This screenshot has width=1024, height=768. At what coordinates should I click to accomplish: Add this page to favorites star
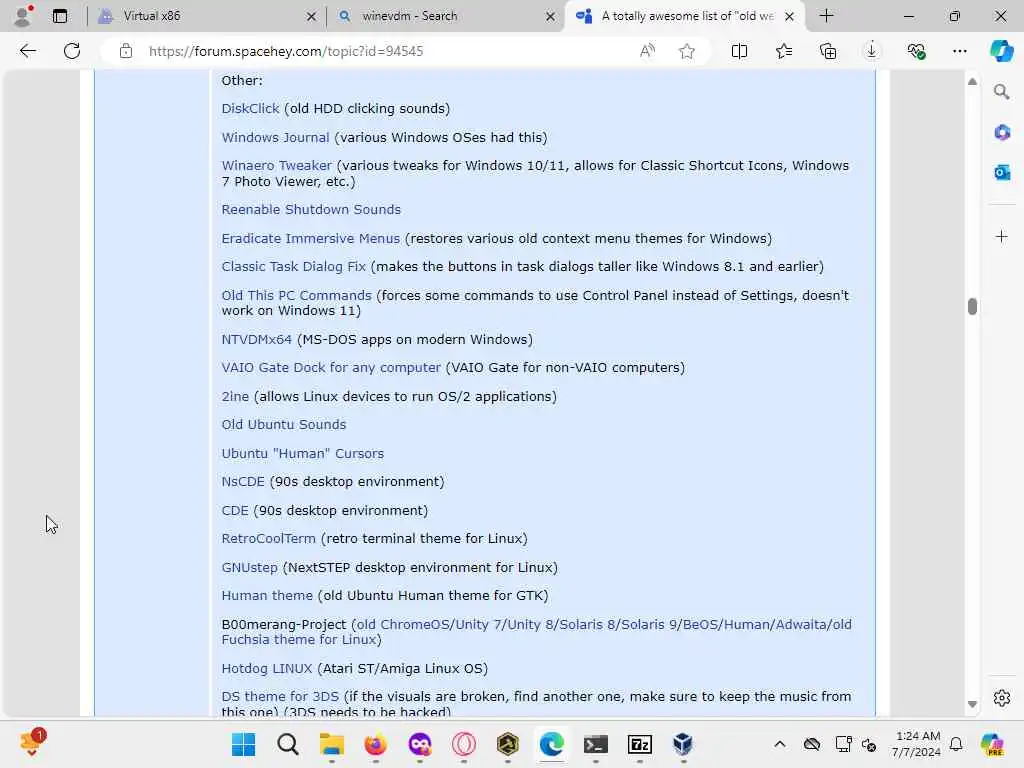686,51
